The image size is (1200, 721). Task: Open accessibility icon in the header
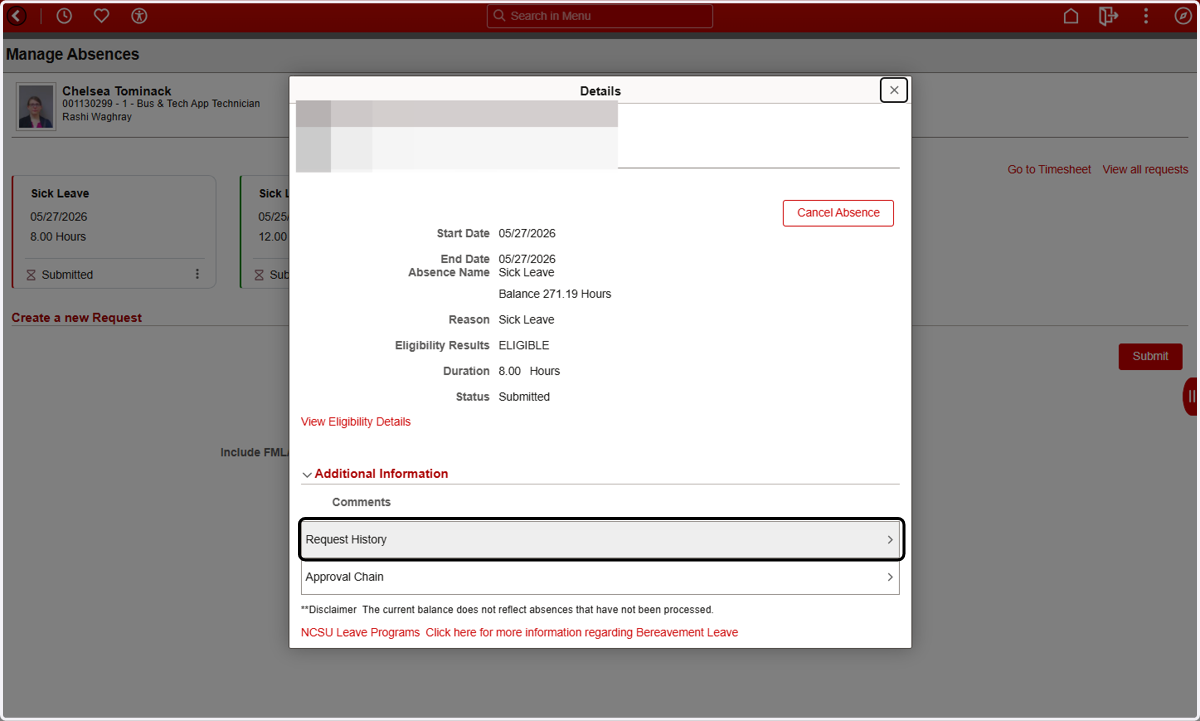[139, 16]
